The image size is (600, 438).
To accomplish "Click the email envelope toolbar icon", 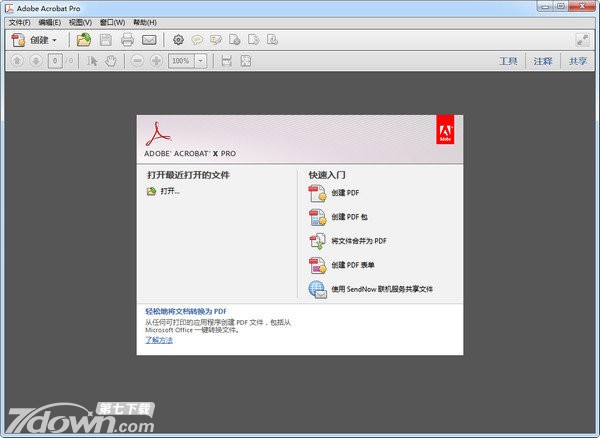I will (149, 40).
